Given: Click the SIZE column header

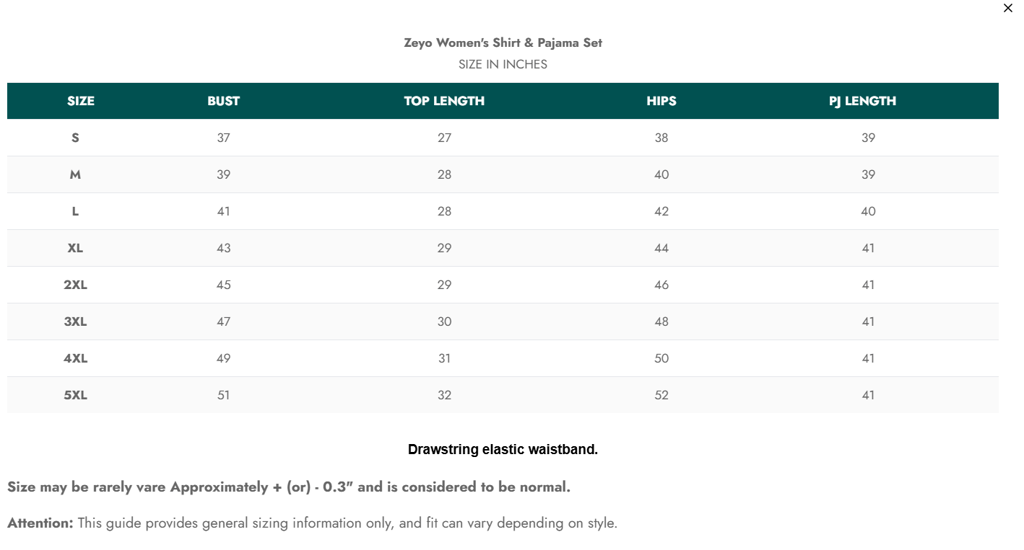Looking at the screenshot, I should pyautogui.click(x=81, y=101).
